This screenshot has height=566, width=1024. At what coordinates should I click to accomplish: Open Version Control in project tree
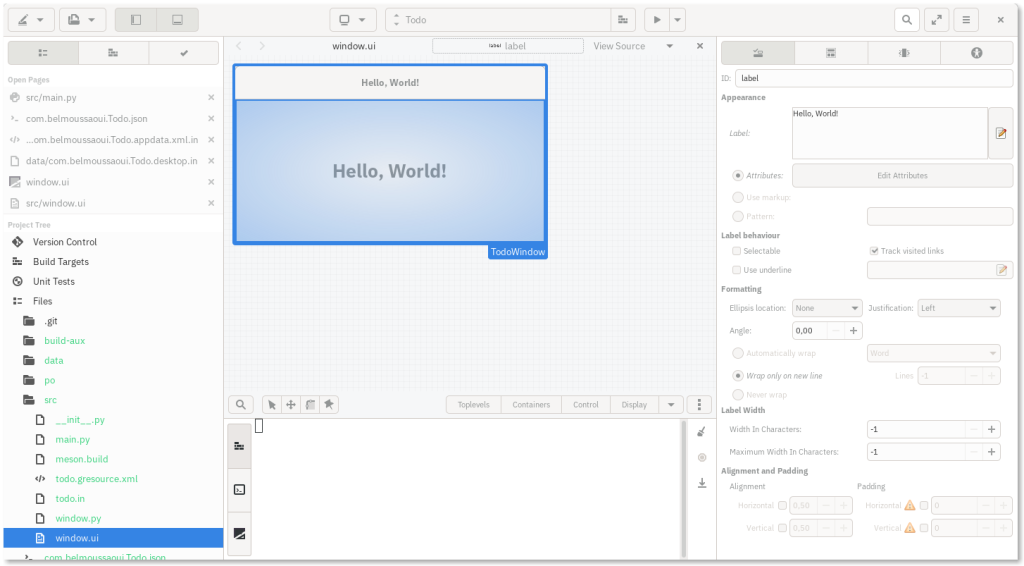[x=65, y=242]
